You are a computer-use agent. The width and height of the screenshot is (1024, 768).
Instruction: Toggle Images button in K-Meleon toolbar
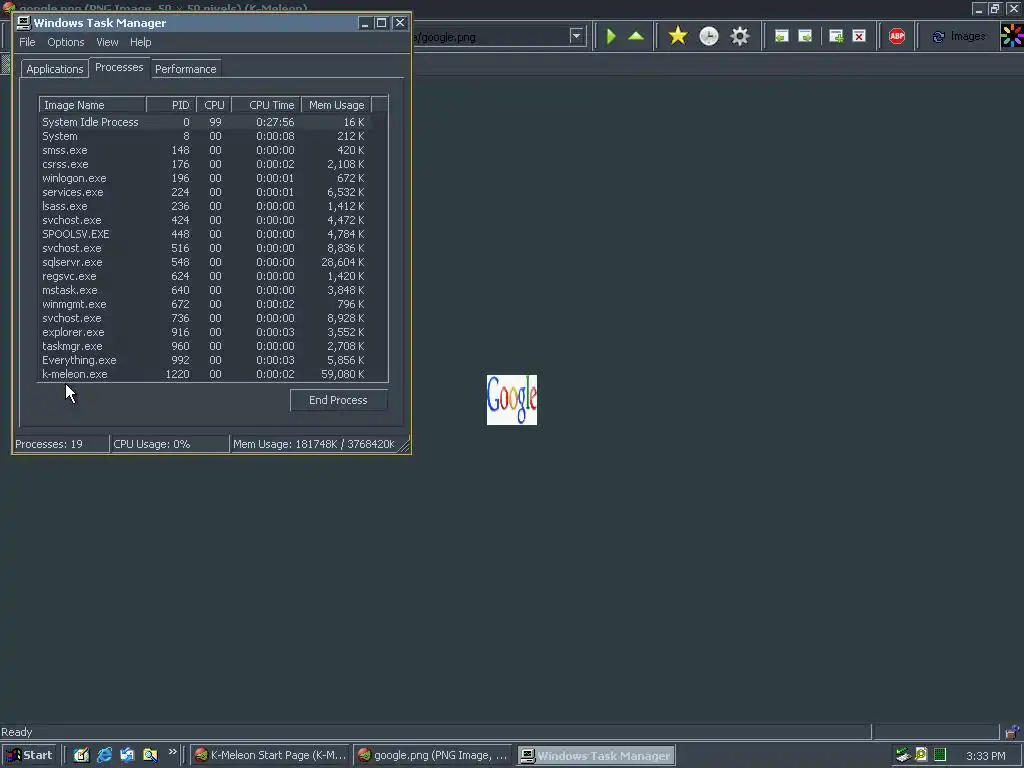pyautogui.click(x=959, y=37)
